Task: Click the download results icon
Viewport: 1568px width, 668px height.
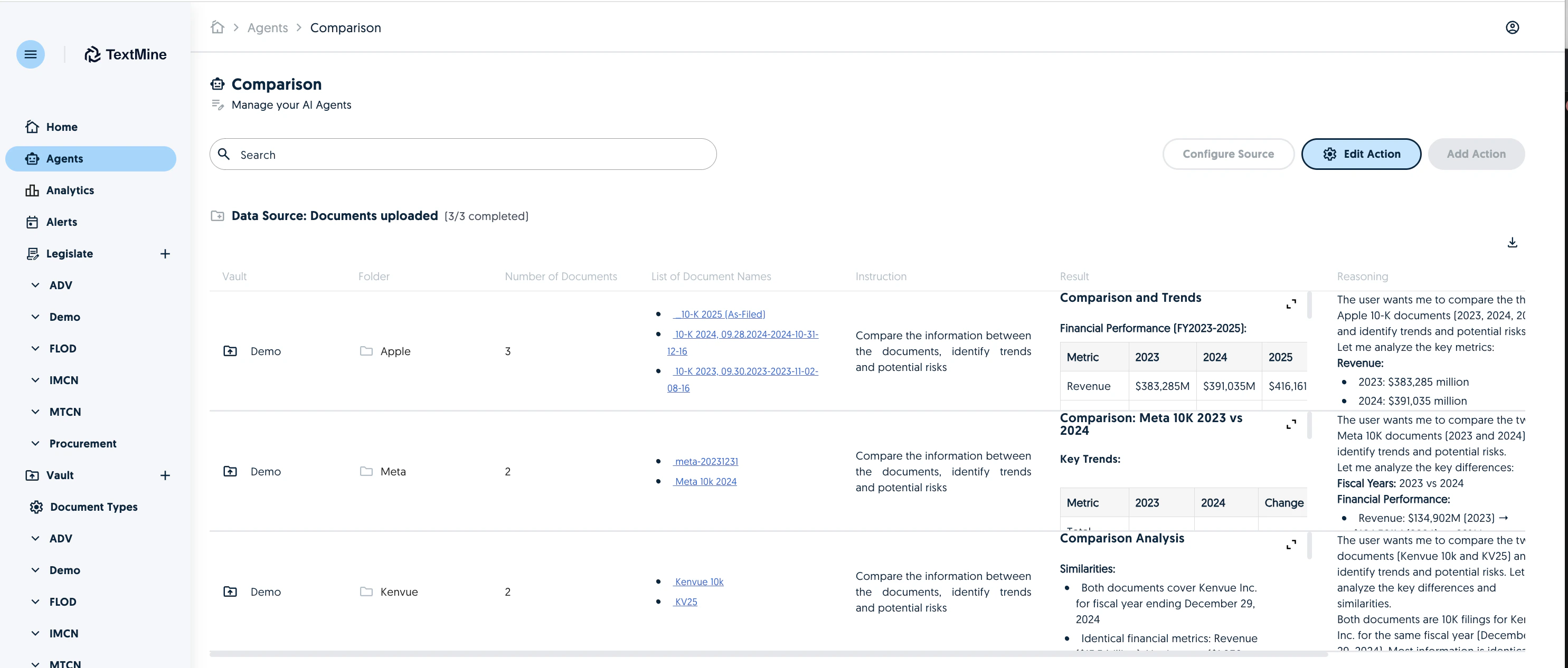Action: (1512, 242)
